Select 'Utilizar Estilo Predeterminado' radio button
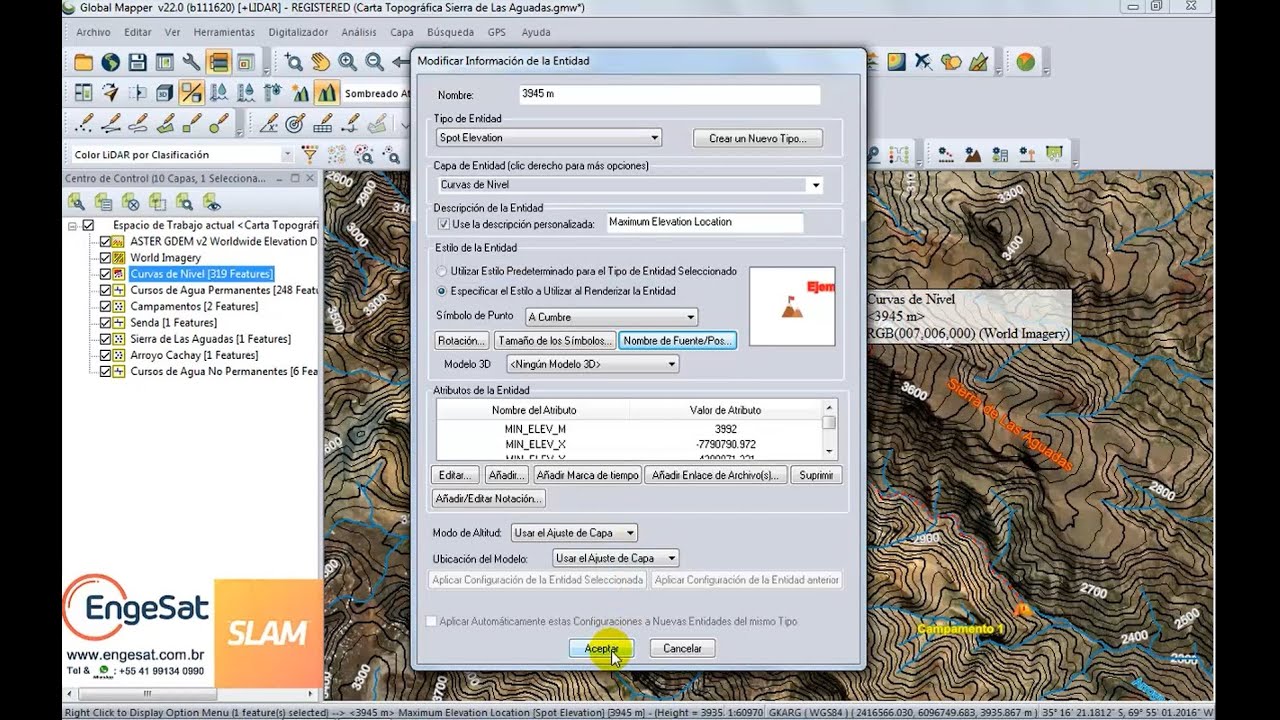1280x720 pixels. [x=442, y=271]
